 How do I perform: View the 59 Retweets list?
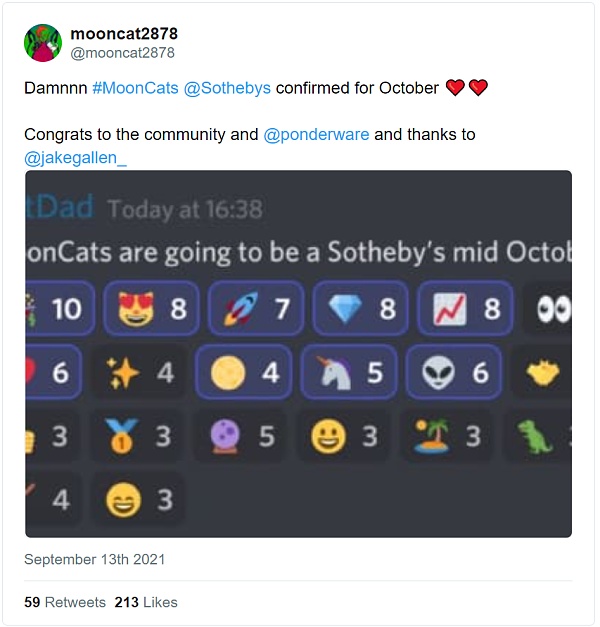pos(64,602)
